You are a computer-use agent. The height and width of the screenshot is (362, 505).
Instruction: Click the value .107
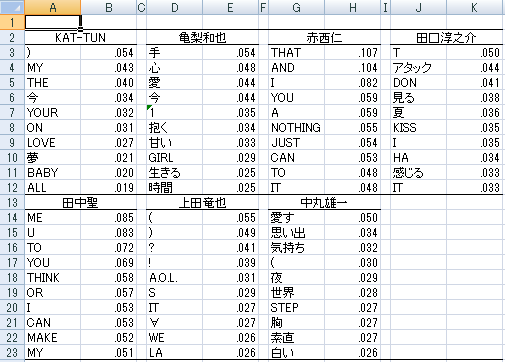[x=352, y=52]
